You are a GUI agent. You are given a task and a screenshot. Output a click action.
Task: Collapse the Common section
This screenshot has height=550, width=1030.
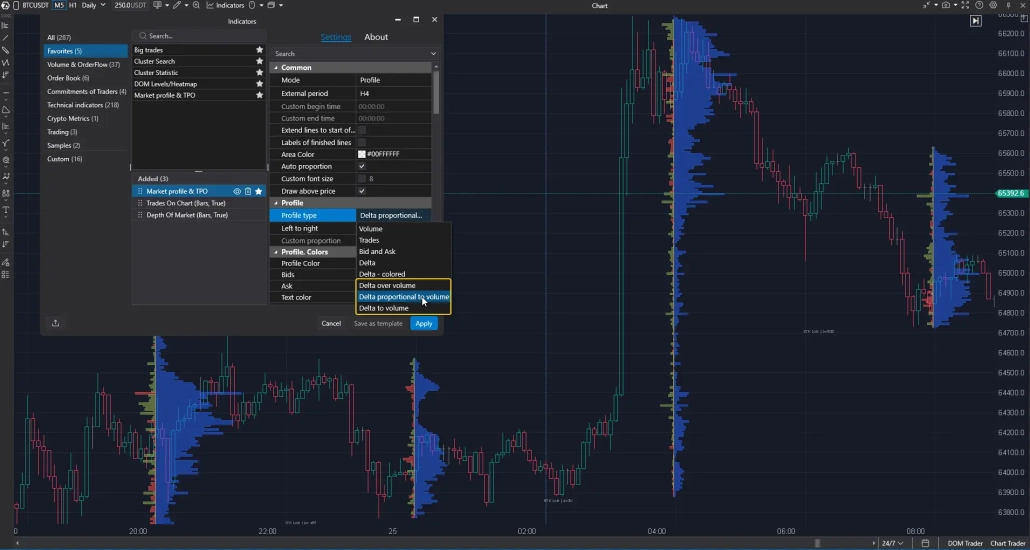[x=275, y=68]
